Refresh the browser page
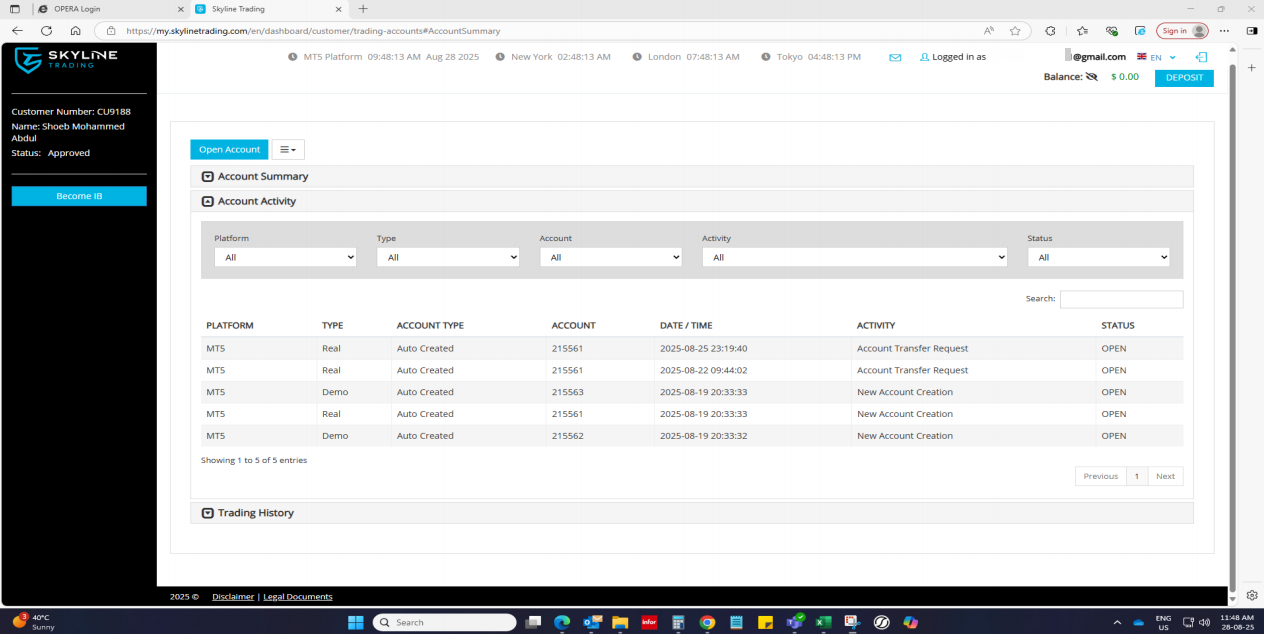Screen dimensions: 1264x634 pos(46,31)
